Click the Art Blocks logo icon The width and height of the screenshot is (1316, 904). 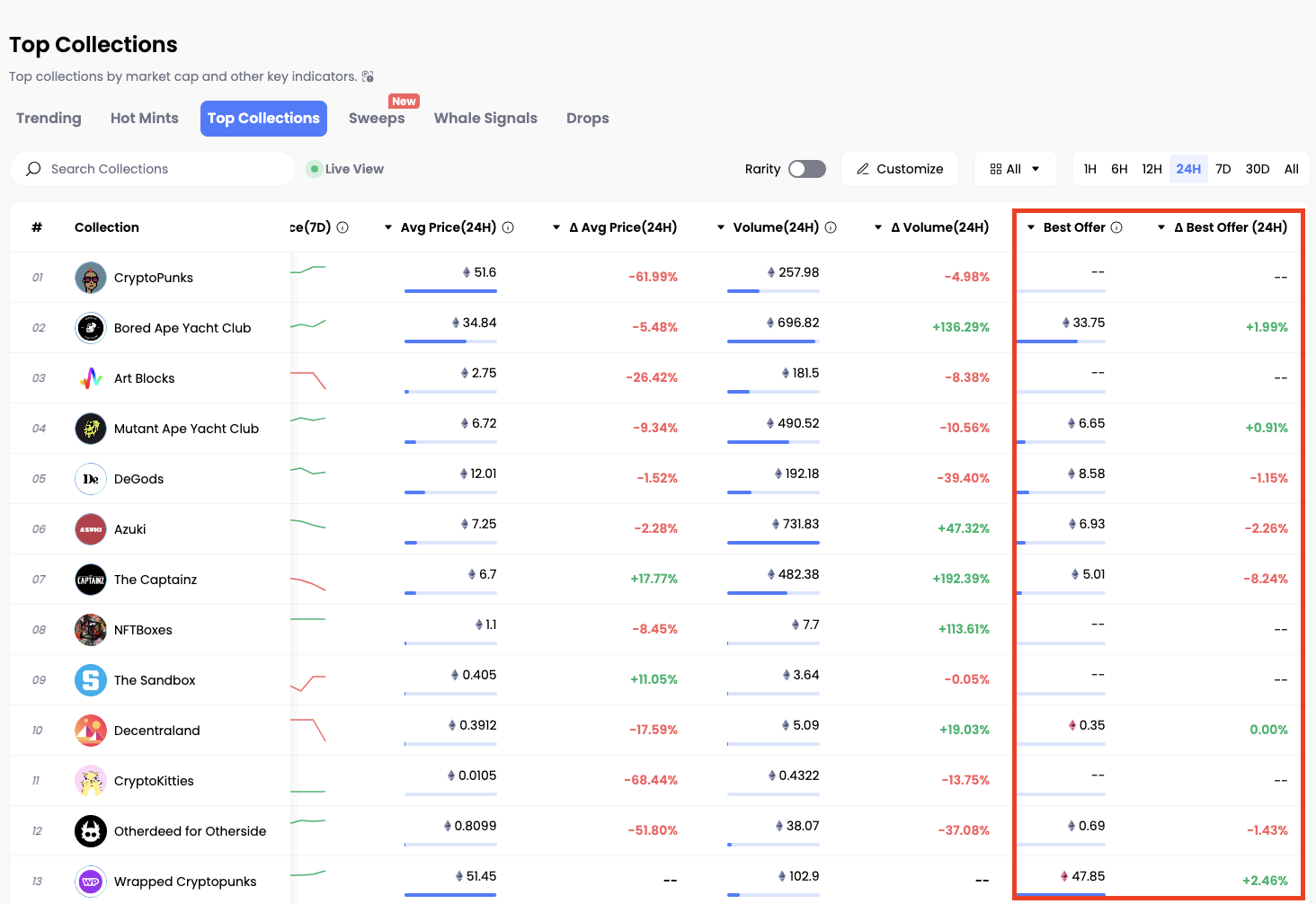point(91,378)
